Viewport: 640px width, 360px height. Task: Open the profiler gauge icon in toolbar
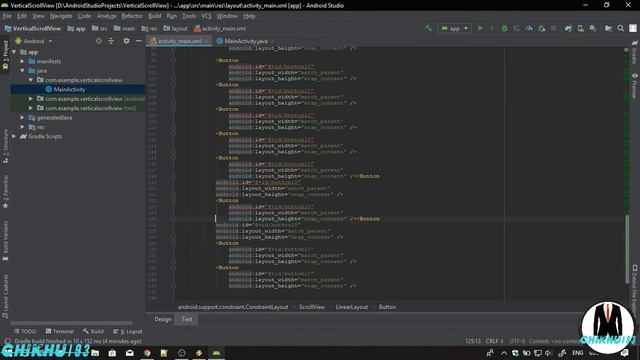529,28
